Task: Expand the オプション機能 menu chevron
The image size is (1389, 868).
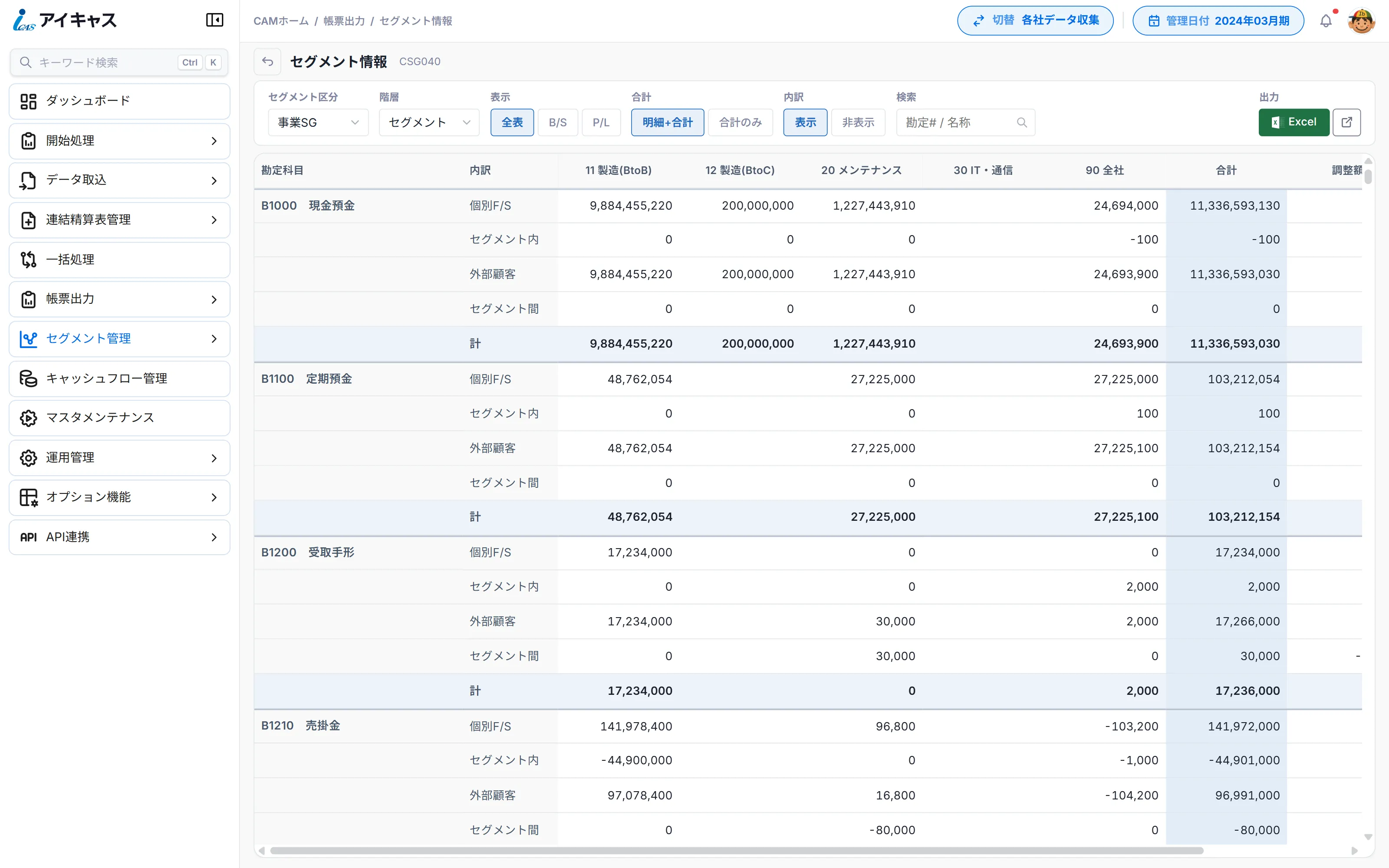Action: [214, 497]
